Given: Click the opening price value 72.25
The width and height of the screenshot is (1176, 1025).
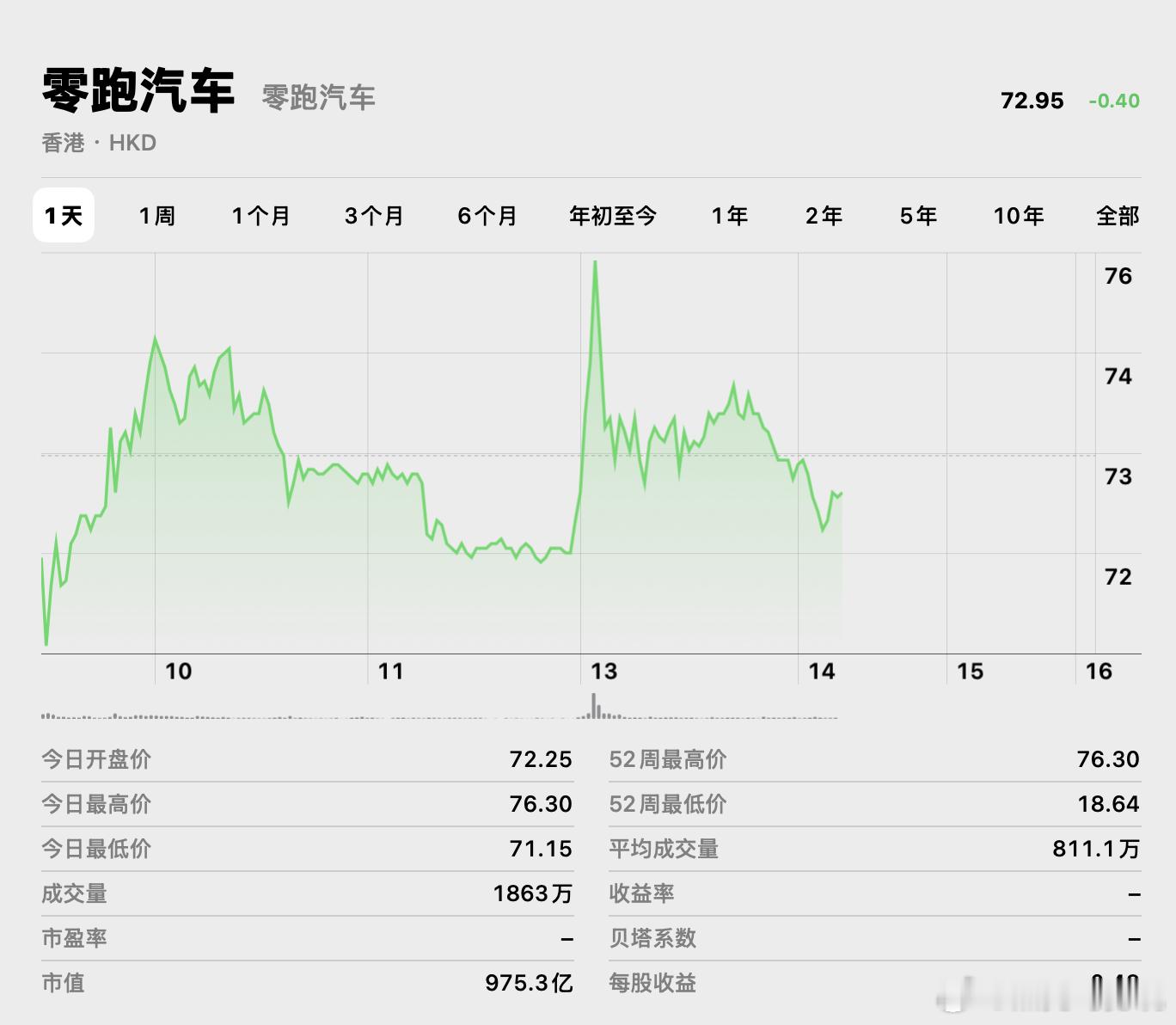Looking at the screenshot, I should 541,759.
